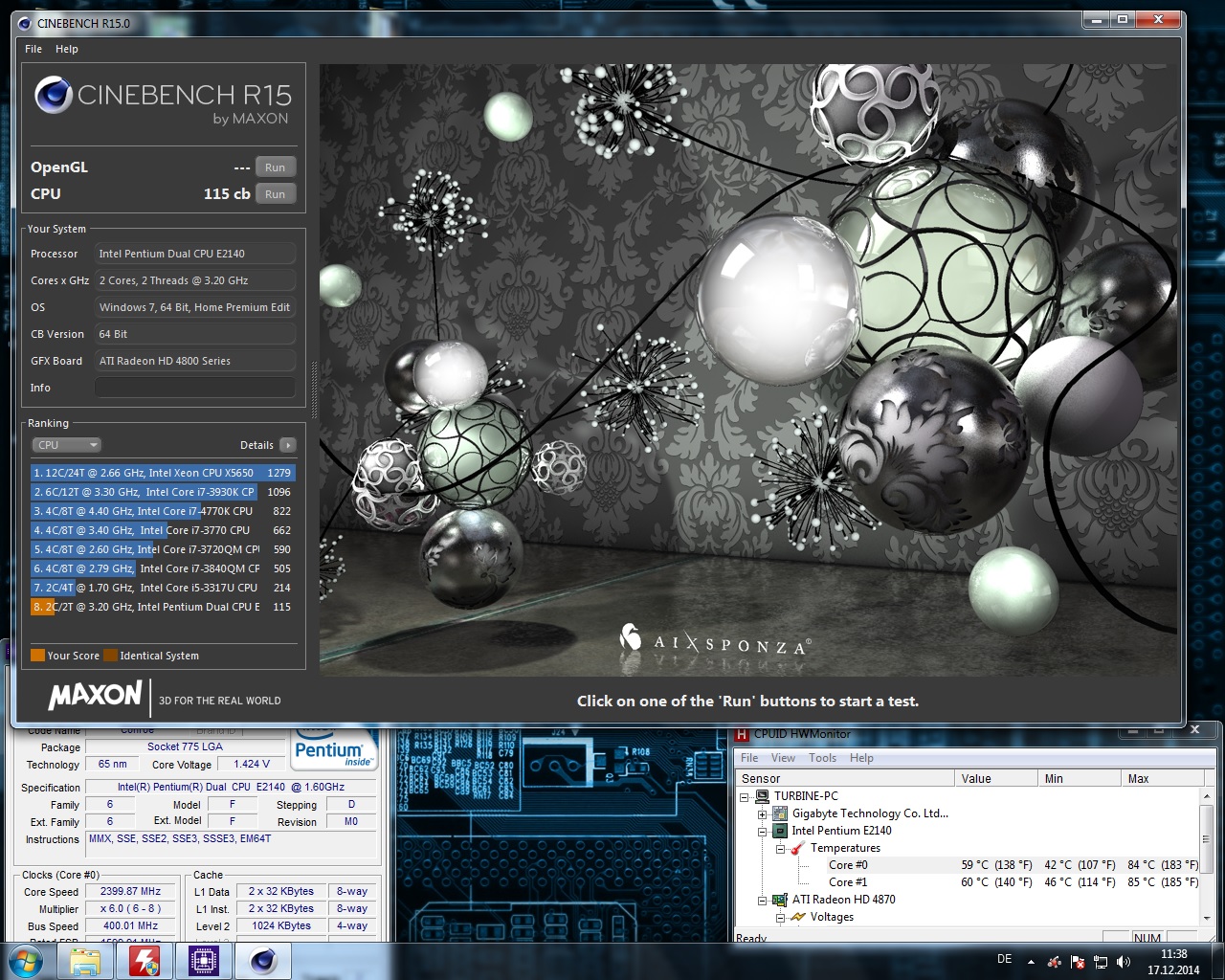Viewport: 1225px width, 980px height.
Task: Open the CPU ranking dropdown
Action: [66, 445]
